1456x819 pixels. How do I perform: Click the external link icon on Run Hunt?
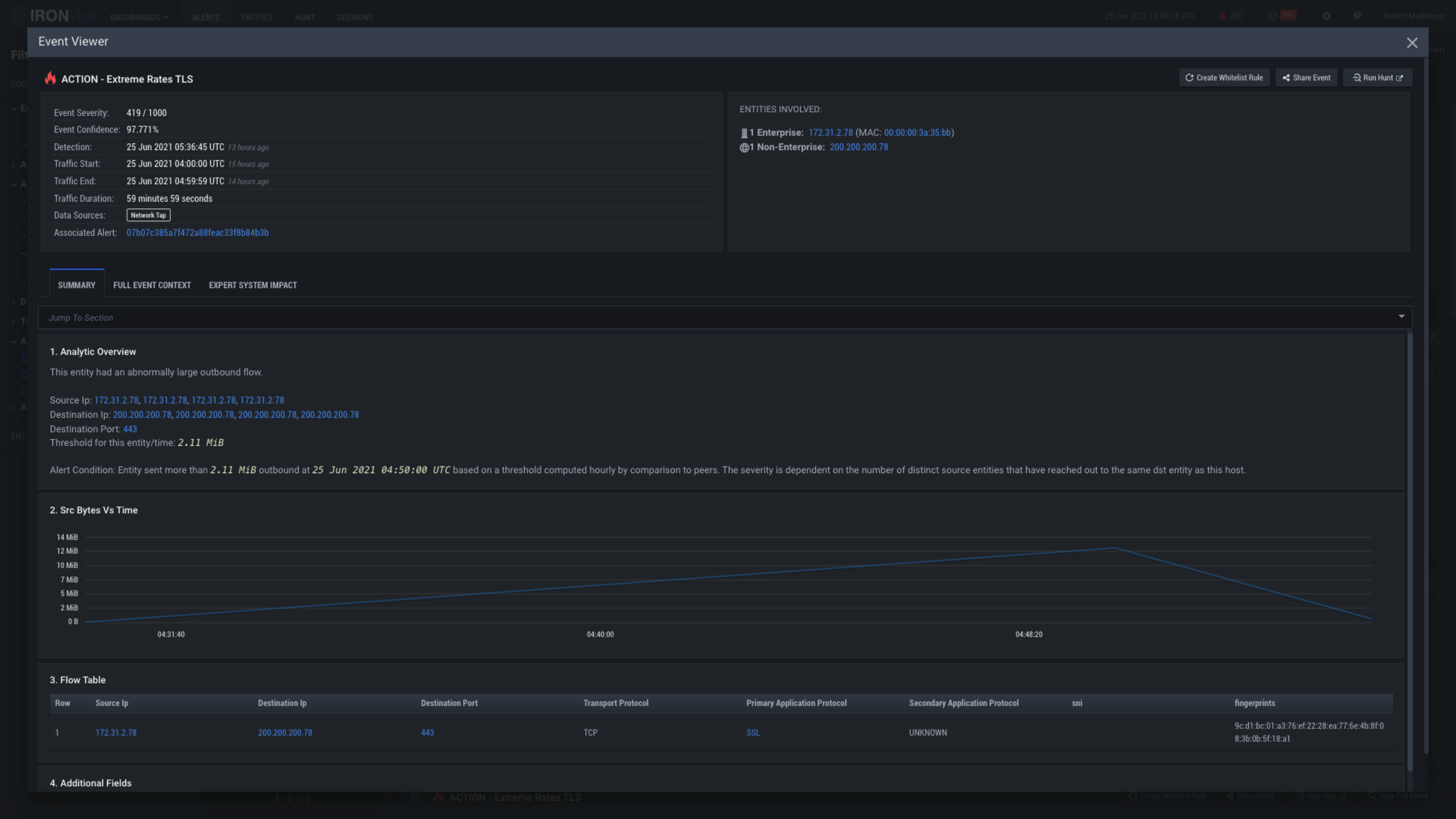pyautogui.click(x=1399, y=78)
